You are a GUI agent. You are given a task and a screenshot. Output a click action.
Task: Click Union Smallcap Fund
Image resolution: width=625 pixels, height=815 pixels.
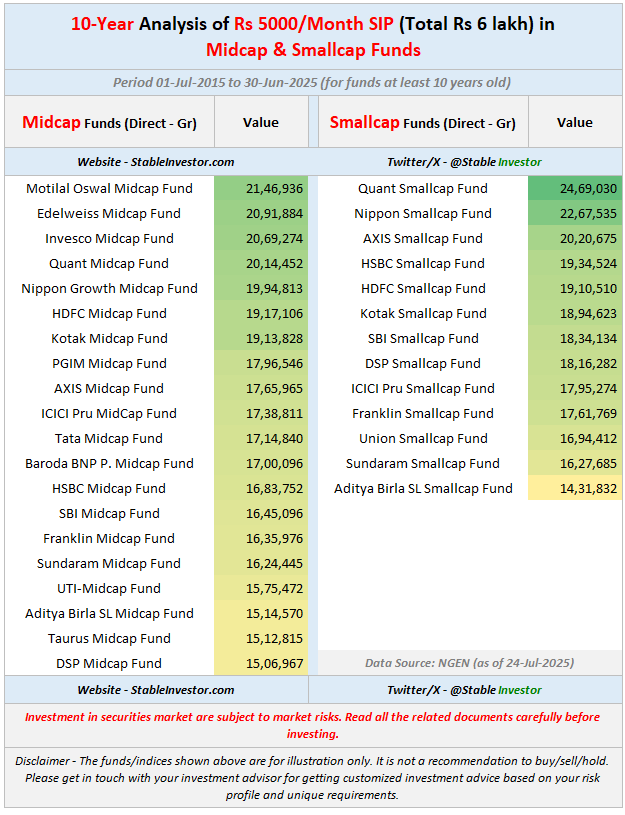coord(423,438)
